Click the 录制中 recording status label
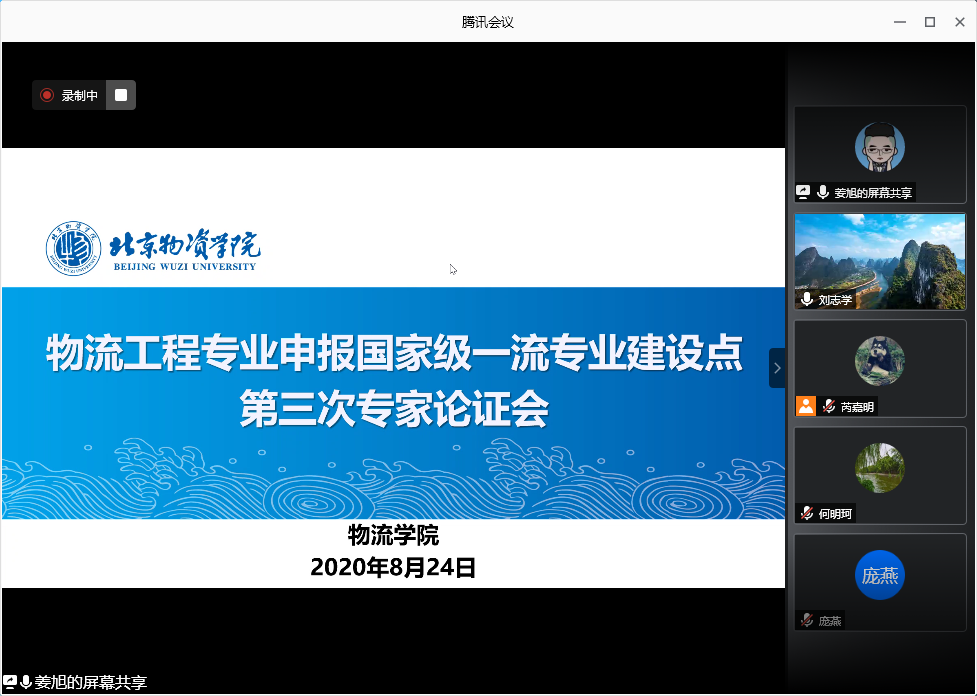Viewport: 977px width, 696px height. coord(80,95)
